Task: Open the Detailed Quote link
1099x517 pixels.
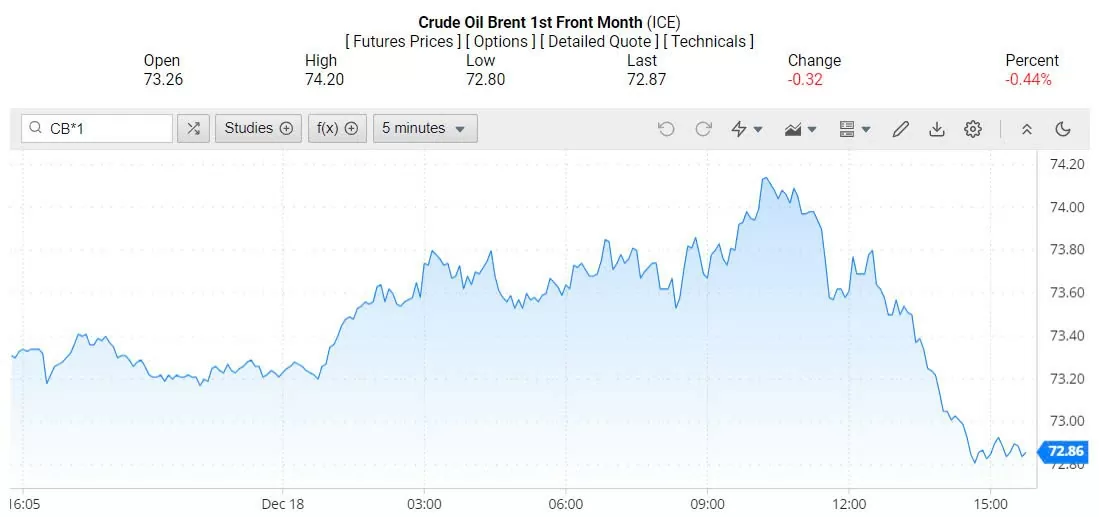Action: point(600,41)
